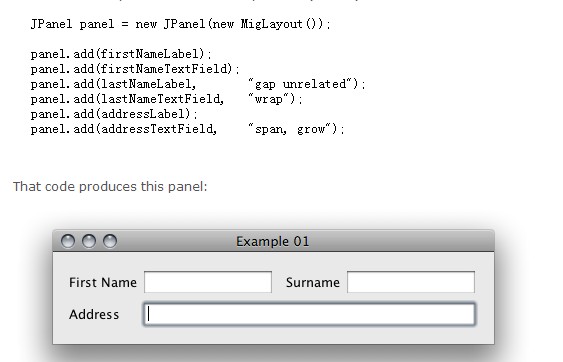Zoom the Example 01 window
The height and width of the screenshot is (362, 563).
110,241
